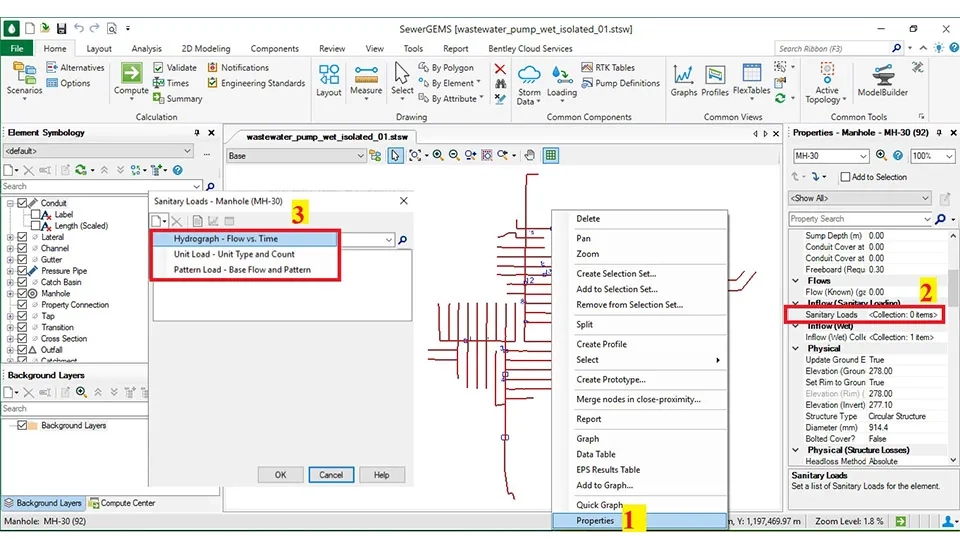Toggle the Background Layers folder checkbox
The width and height of the screenshot is (960, 548).
(23, 426)
